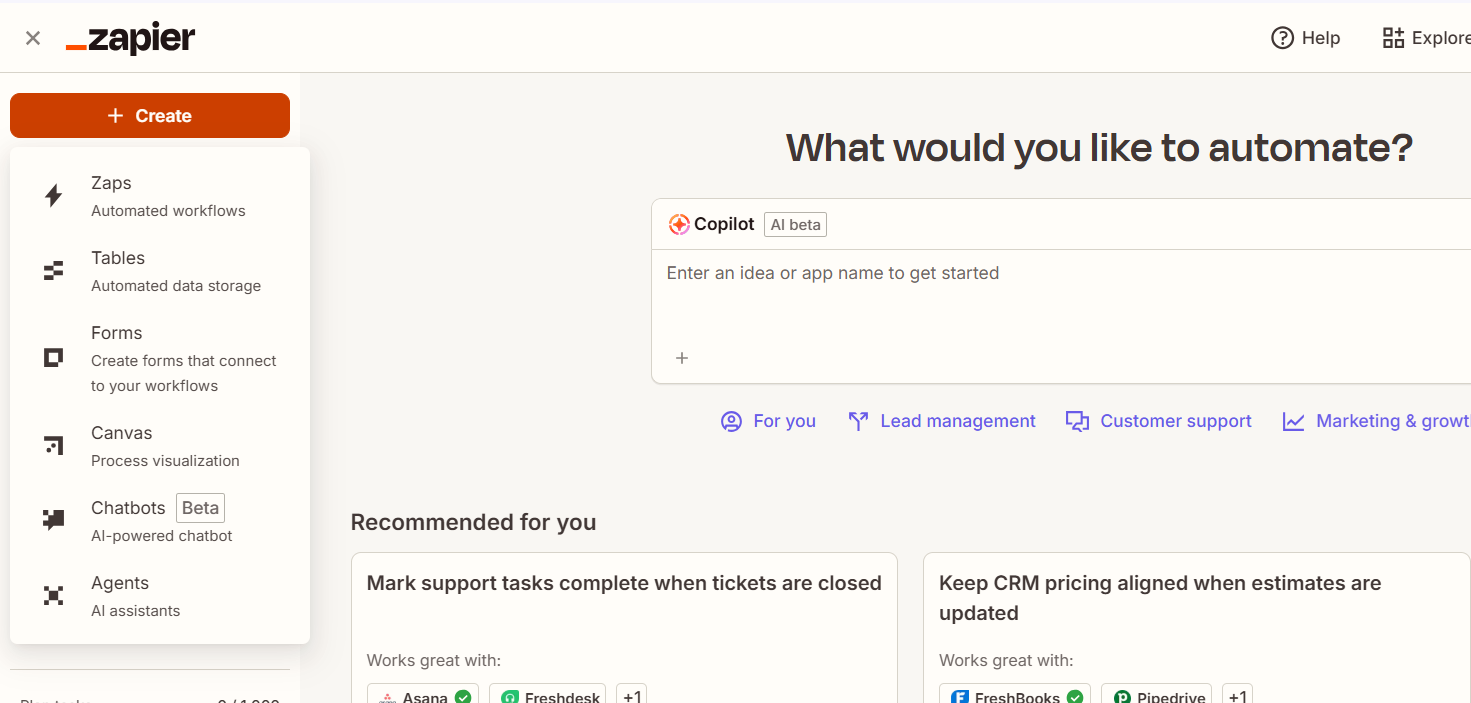Open the Explore apps grid icon
The image size is (1471, 703).
click(1393, 38)
